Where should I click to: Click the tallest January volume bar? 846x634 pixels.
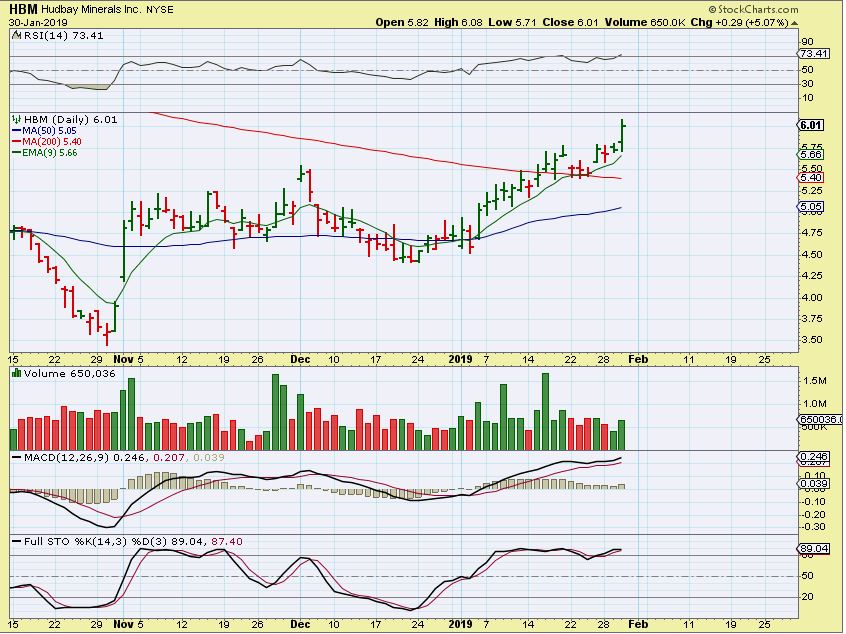tap(545, 412)
